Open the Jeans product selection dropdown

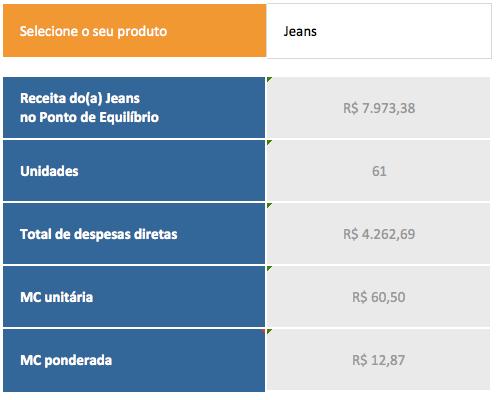pyautogui.click(x=379, y=31)
